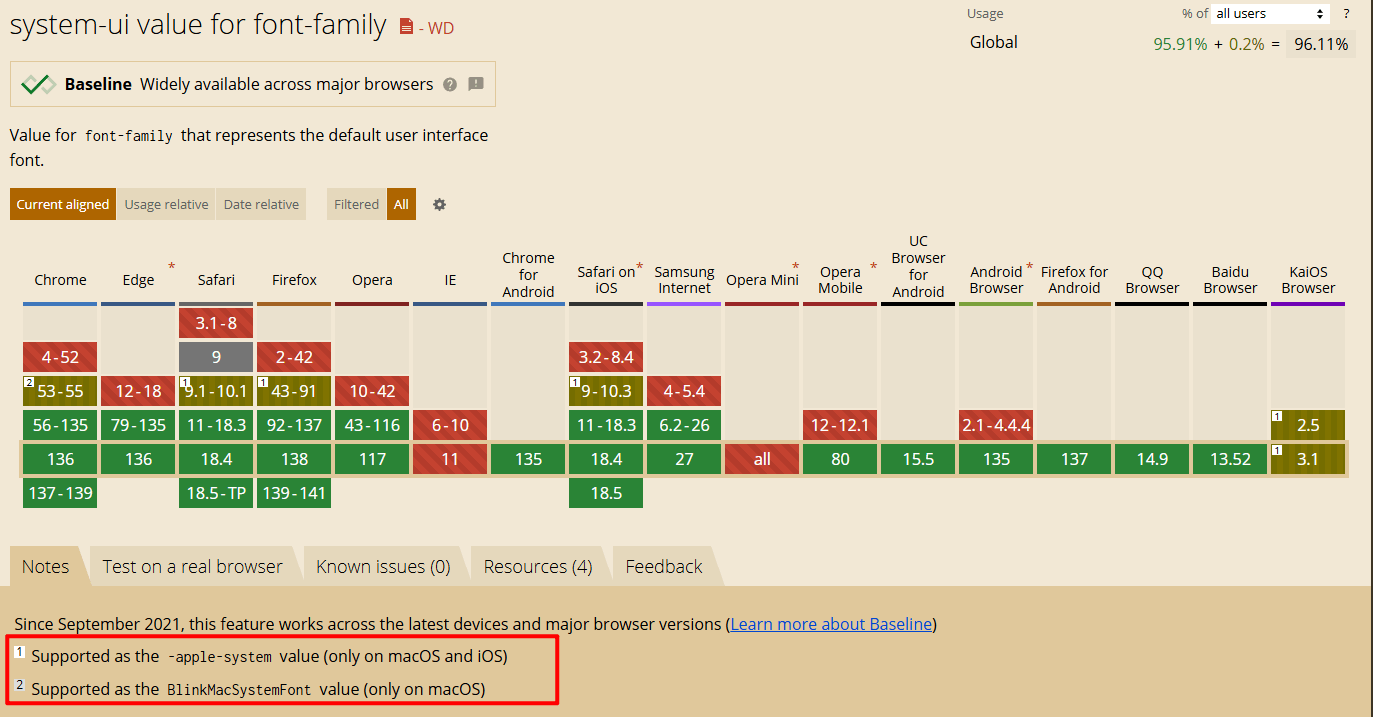Click the Safari 3.1-8 version cell
The height and width of the screenshot is (717, 1373).
click(216, 323)
